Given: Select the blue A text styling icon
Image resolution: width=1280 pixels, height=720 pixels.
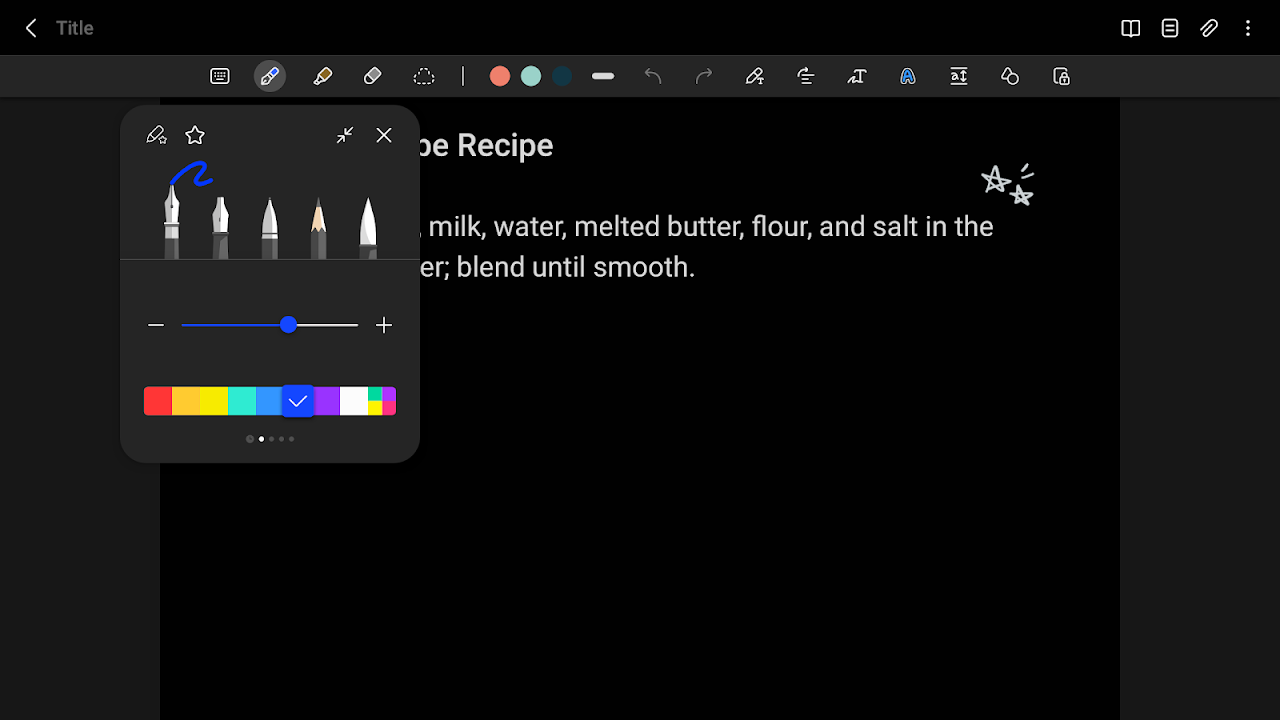Looking at the screenshot, I should click(x=908, y=75).
